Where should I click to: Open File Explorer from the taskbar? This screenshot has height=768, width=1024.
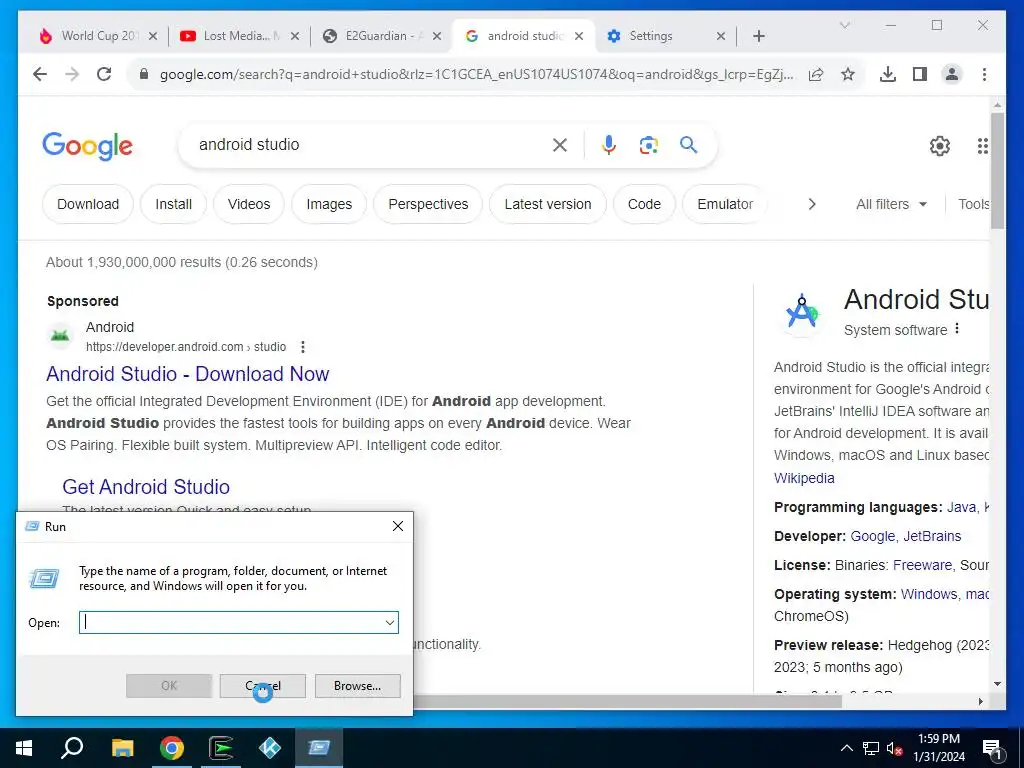click(122, 748)
